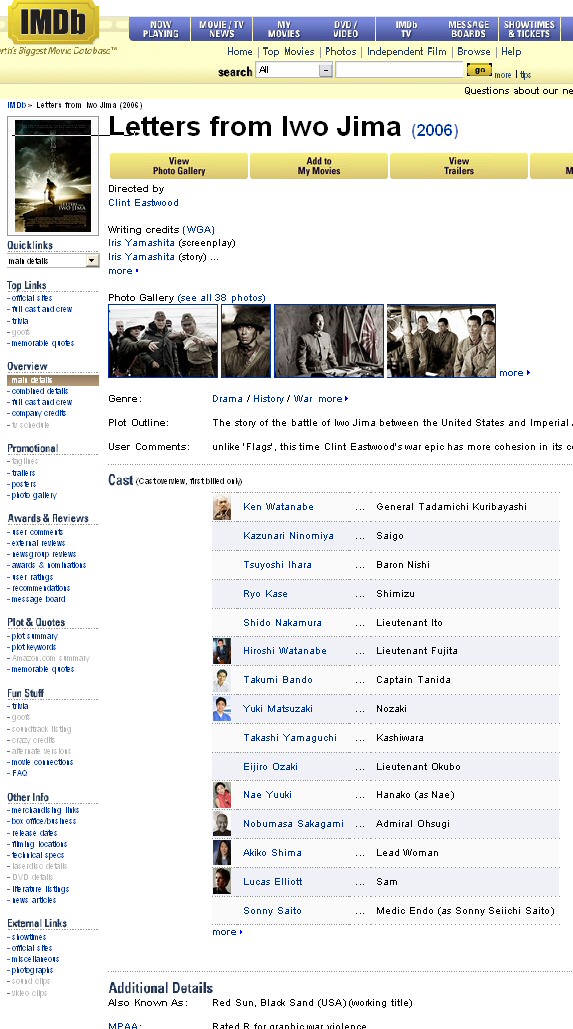Expand more genres
The image size is (573, 1029).
coord(333,399)
